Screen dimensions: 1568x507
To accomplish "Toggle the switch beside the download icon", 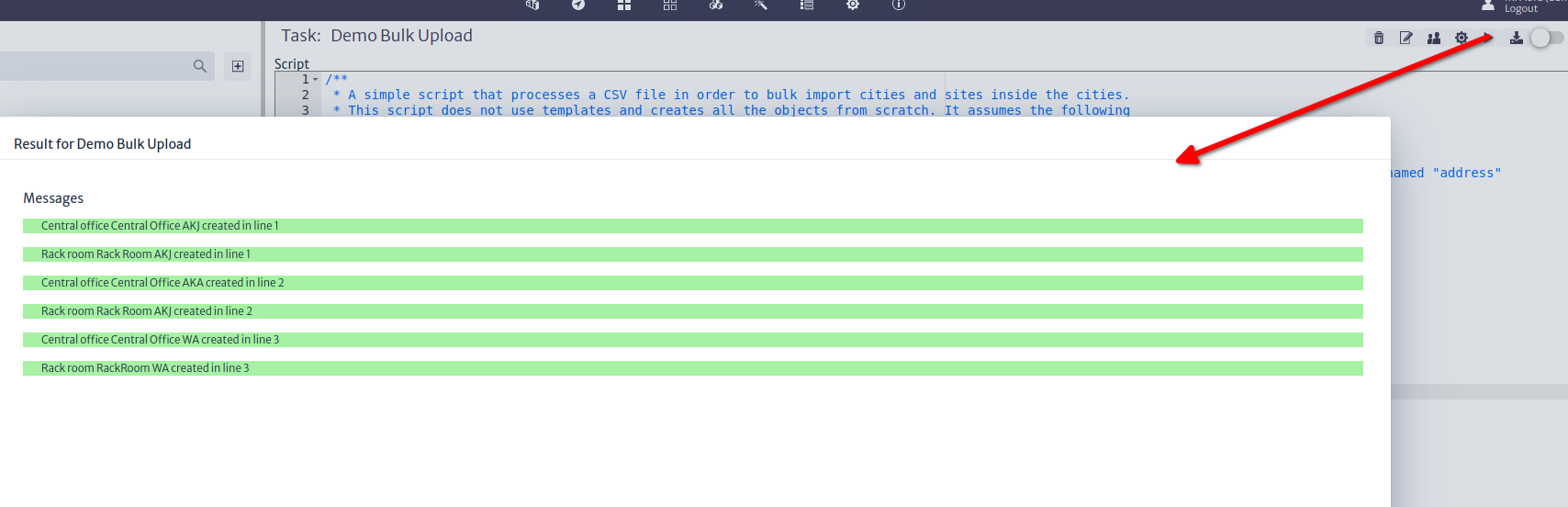I will coord(1545,38).
